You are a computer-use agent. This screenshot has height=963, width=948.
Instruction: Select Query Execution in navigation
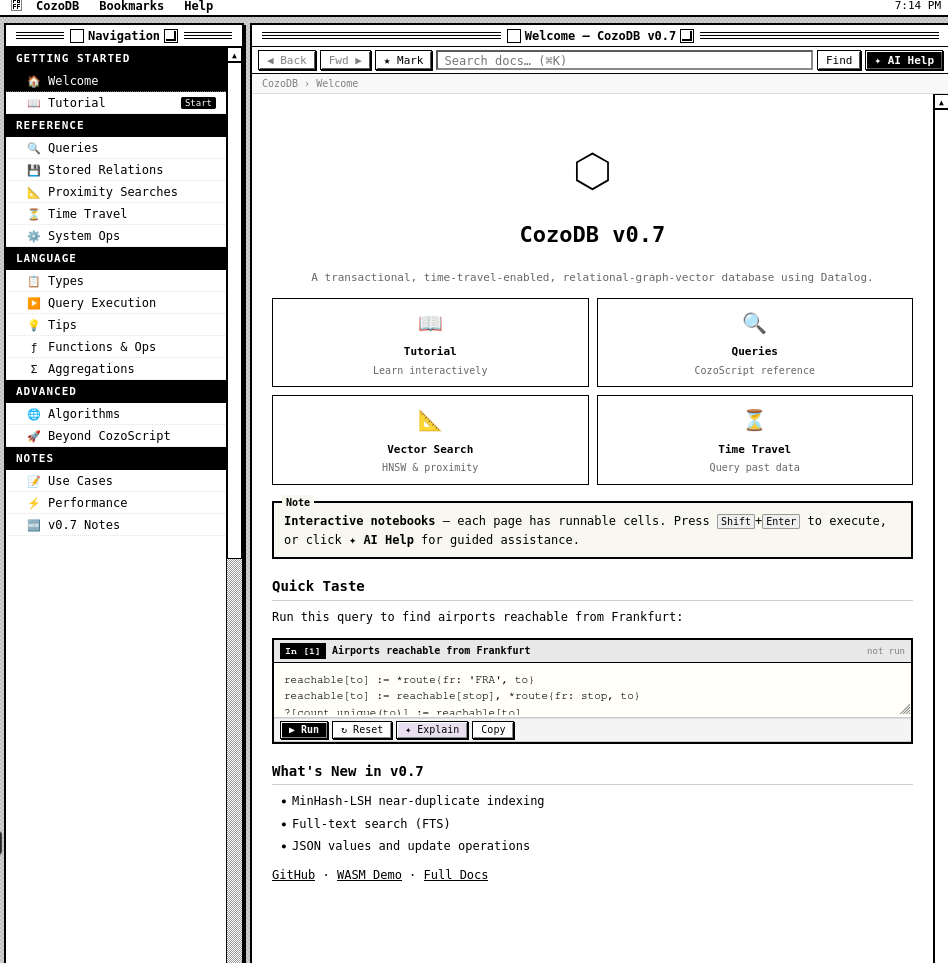click(116, 303)
